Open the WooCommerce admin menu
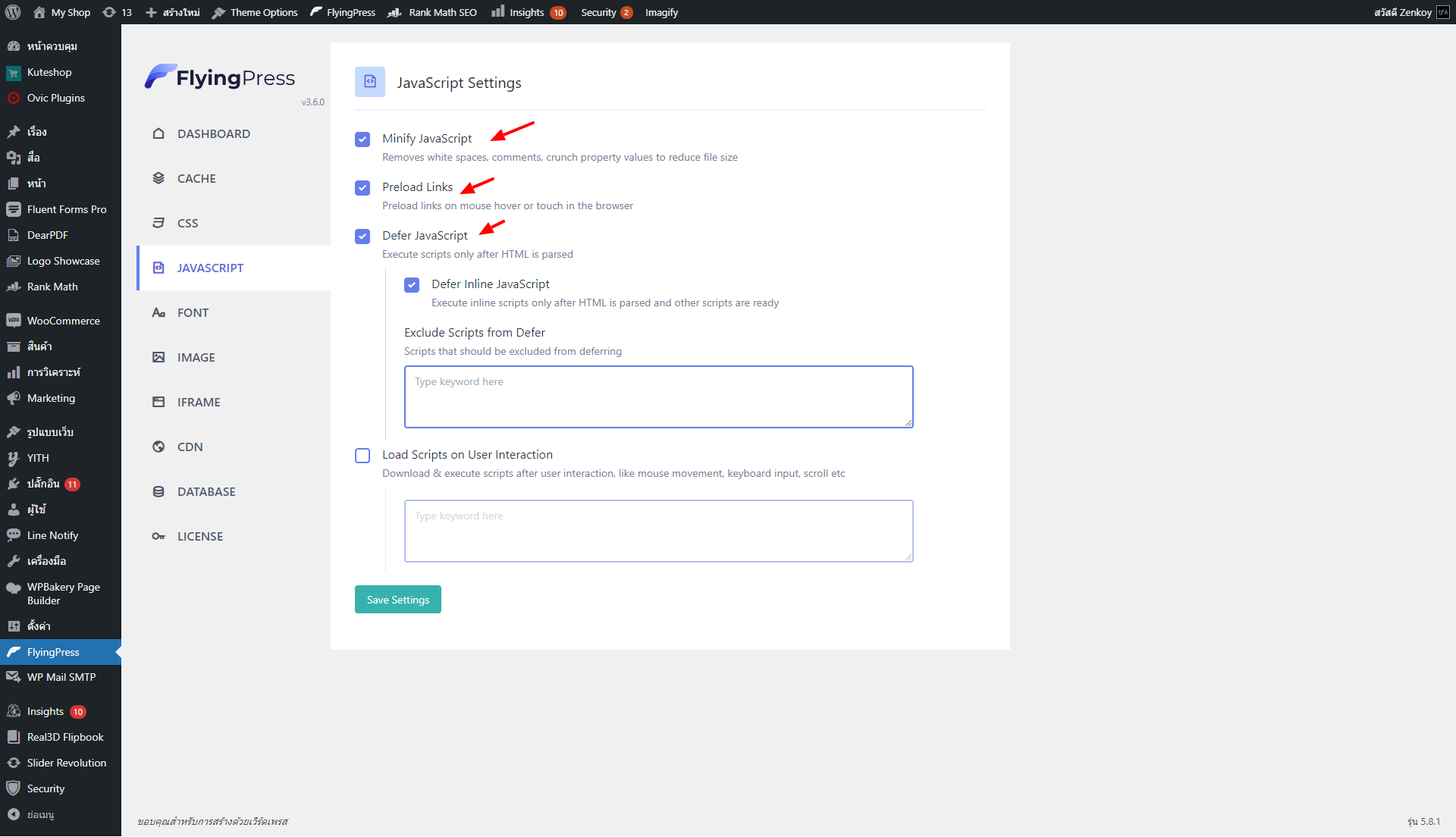This screenshot has width=1456, height=837. [63, 321]
